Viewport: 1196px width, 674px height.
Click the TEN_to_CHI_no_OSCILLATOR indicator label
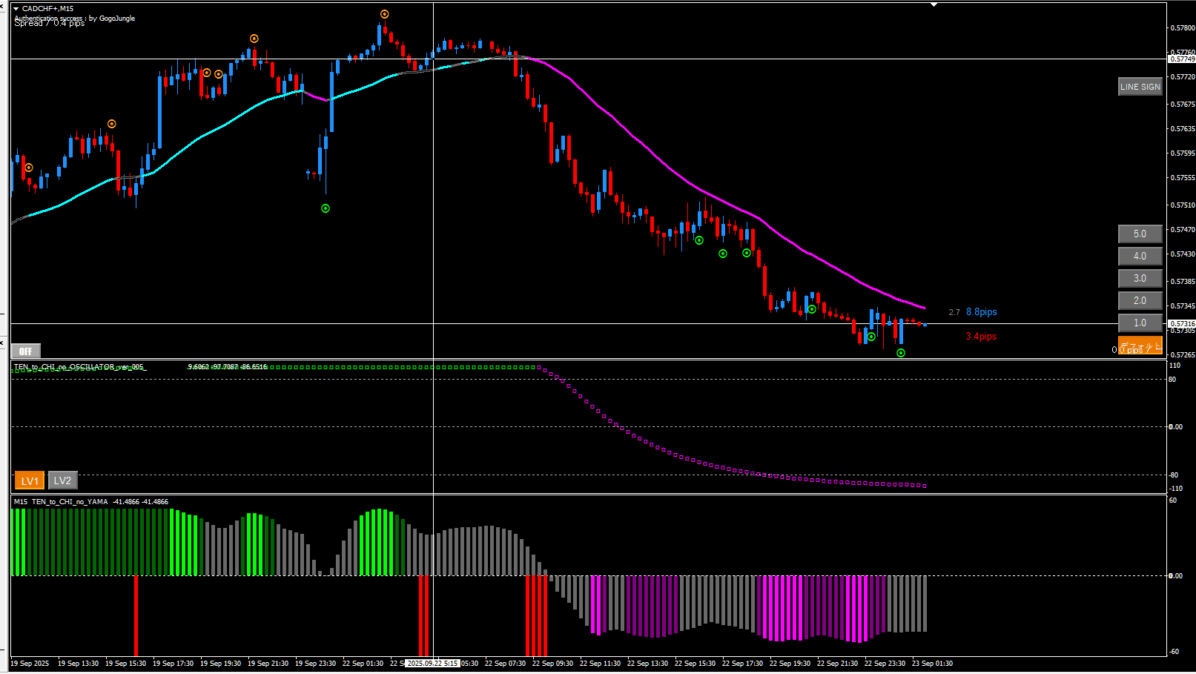(x=80, y=367)
